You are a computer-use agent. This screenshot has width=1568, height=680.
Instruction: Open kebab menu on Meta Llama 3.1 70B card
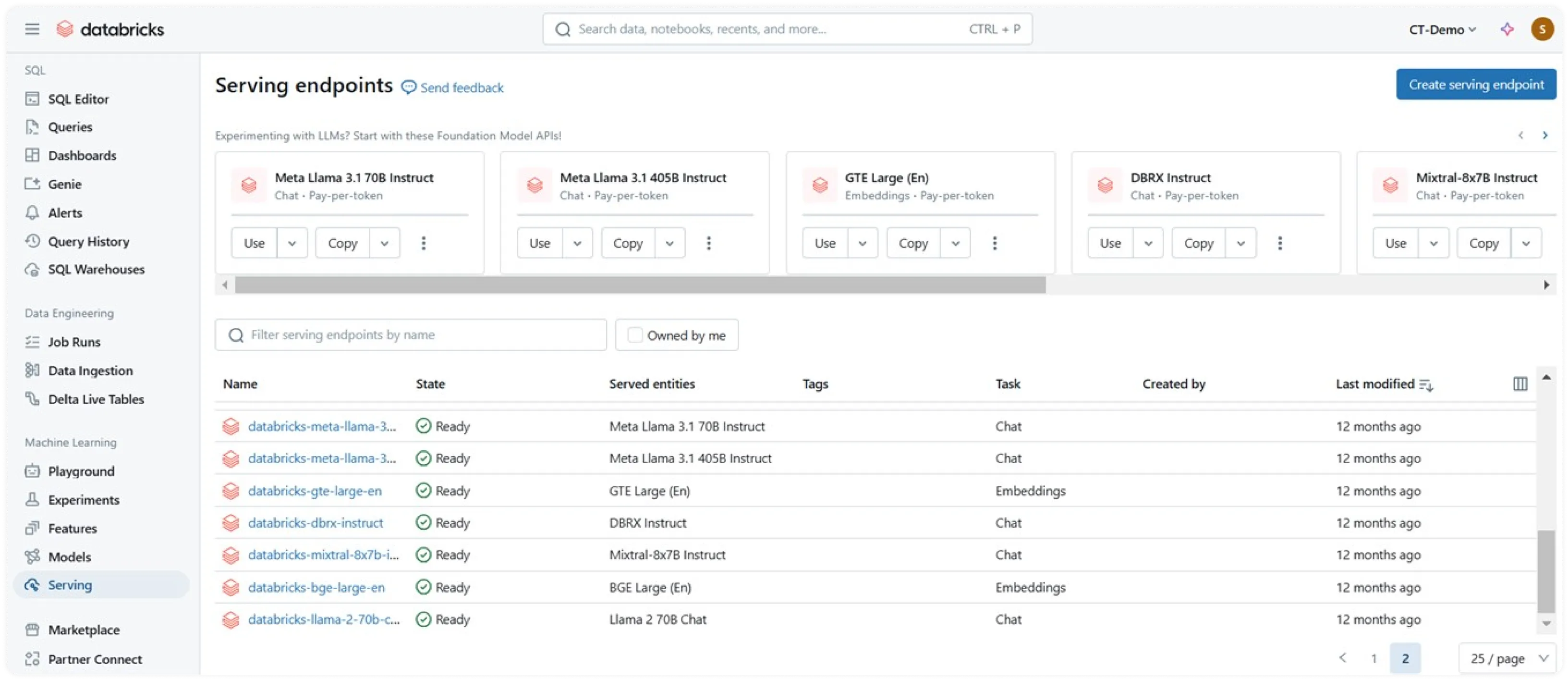[x=424, y=243]
